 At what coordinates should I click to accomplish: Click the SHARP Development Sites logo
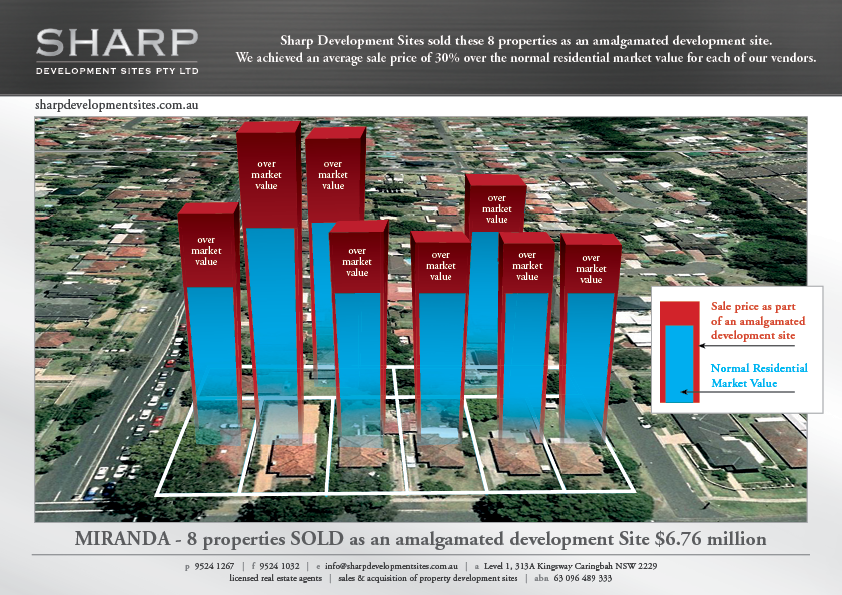click(x=116, y=50)
